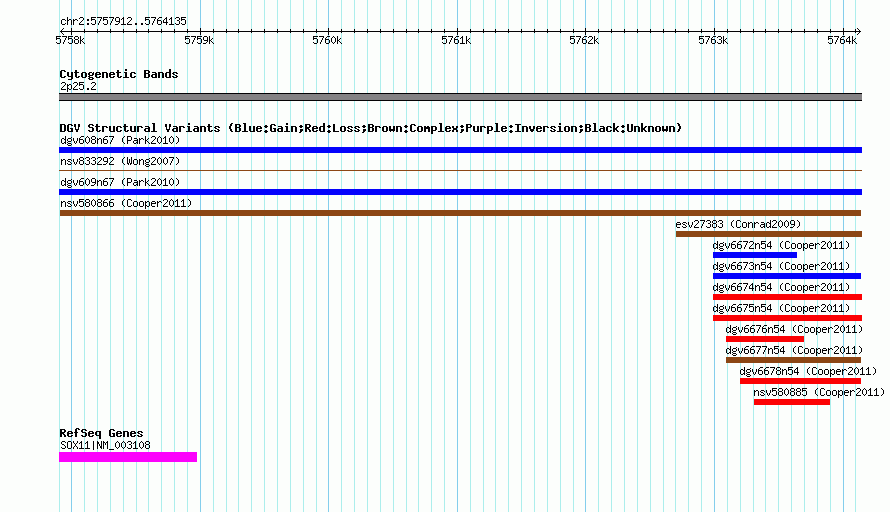Image resolution: width=890 pixels, height=512 pixels.
Task: Click the dgv6673n54 blue gain bar
Action: coord(787,276)
